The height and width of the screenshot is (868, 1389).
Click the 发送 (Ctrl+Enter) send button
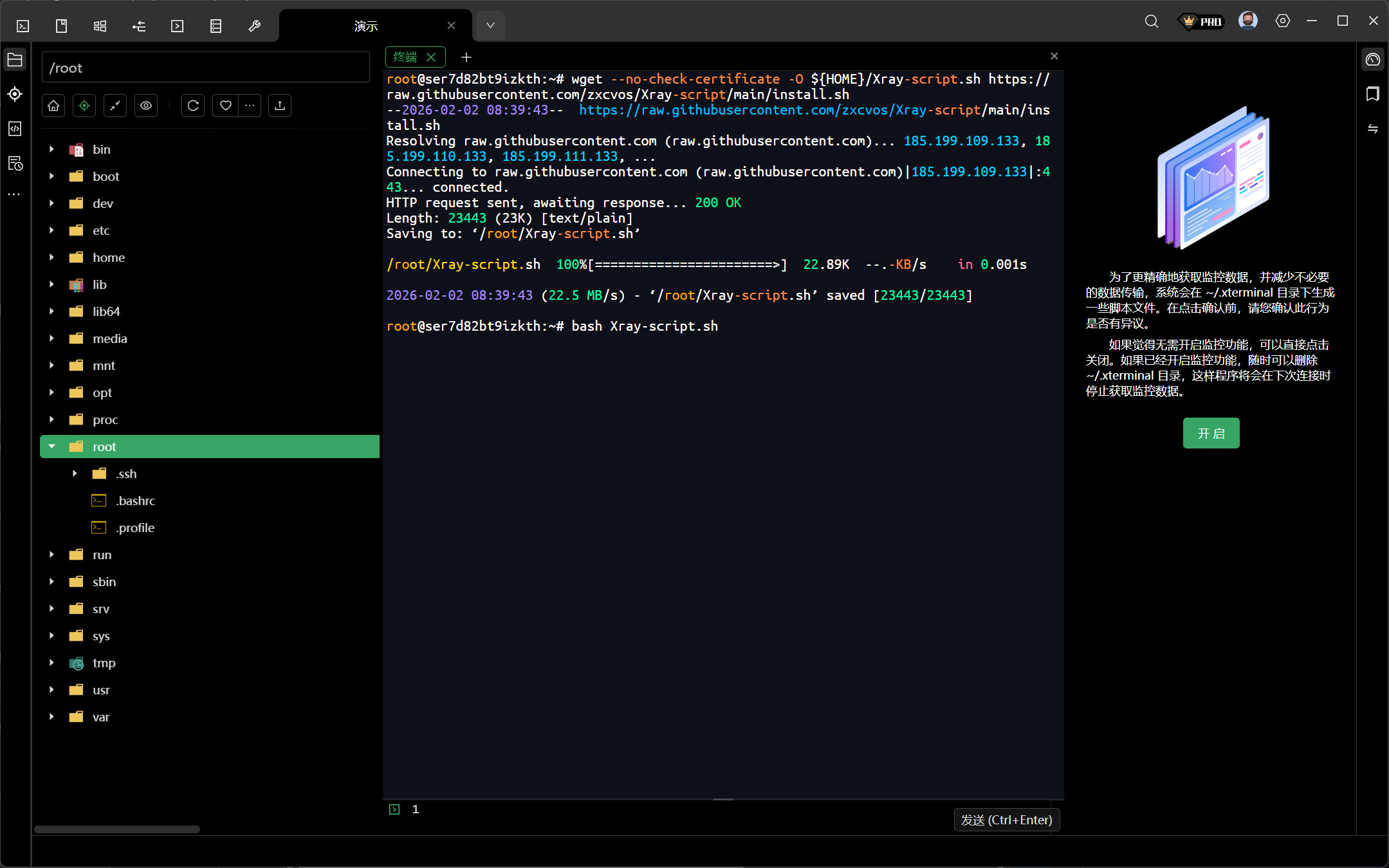click(x=1006, y=820)
